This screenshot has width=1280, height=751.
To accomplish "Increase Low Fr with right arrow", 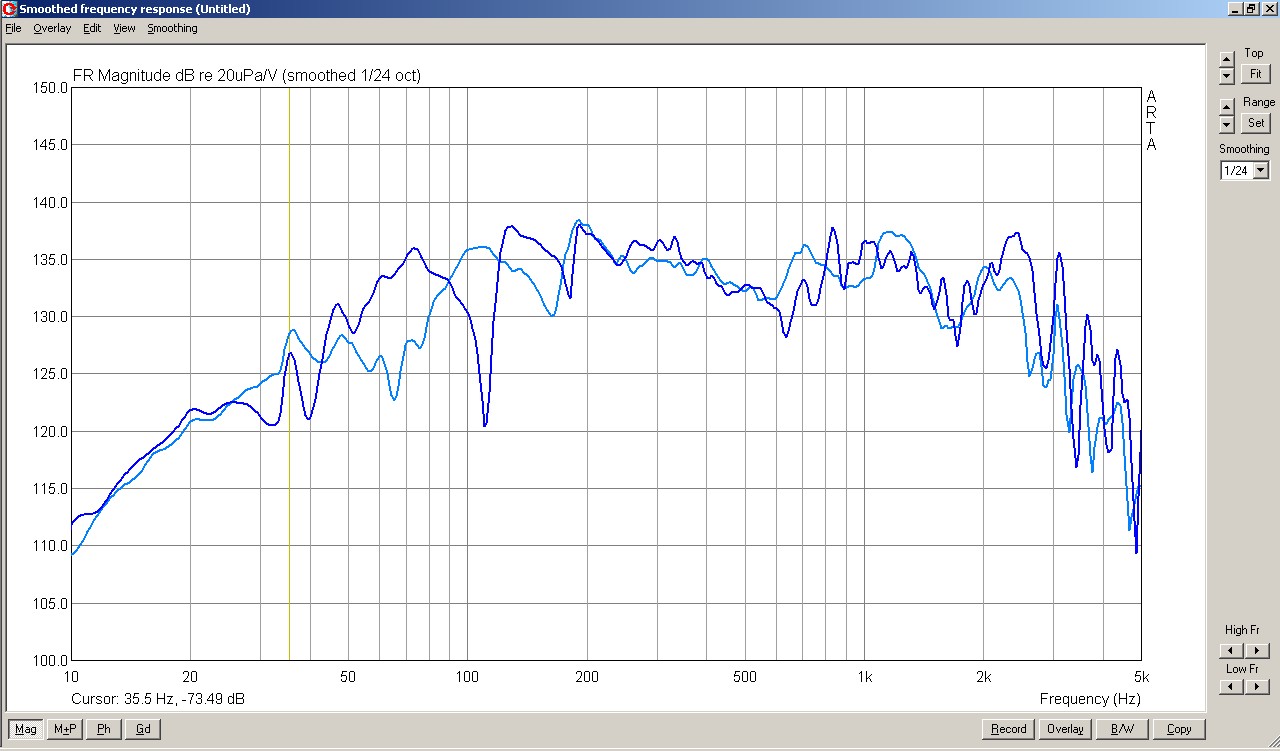I will [x=1258, y=687].
